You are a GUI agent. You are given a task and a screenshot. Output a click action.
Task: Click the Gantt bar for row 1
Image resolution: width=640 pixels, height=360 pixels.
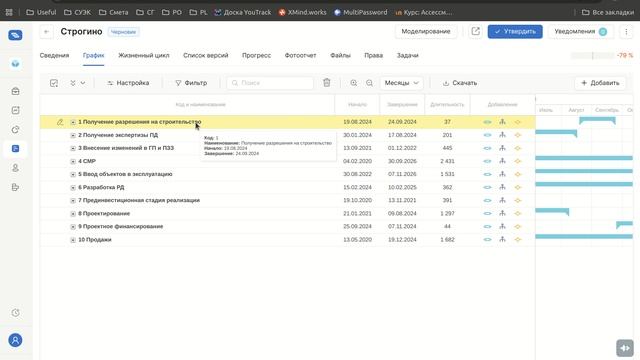(597, 120)
